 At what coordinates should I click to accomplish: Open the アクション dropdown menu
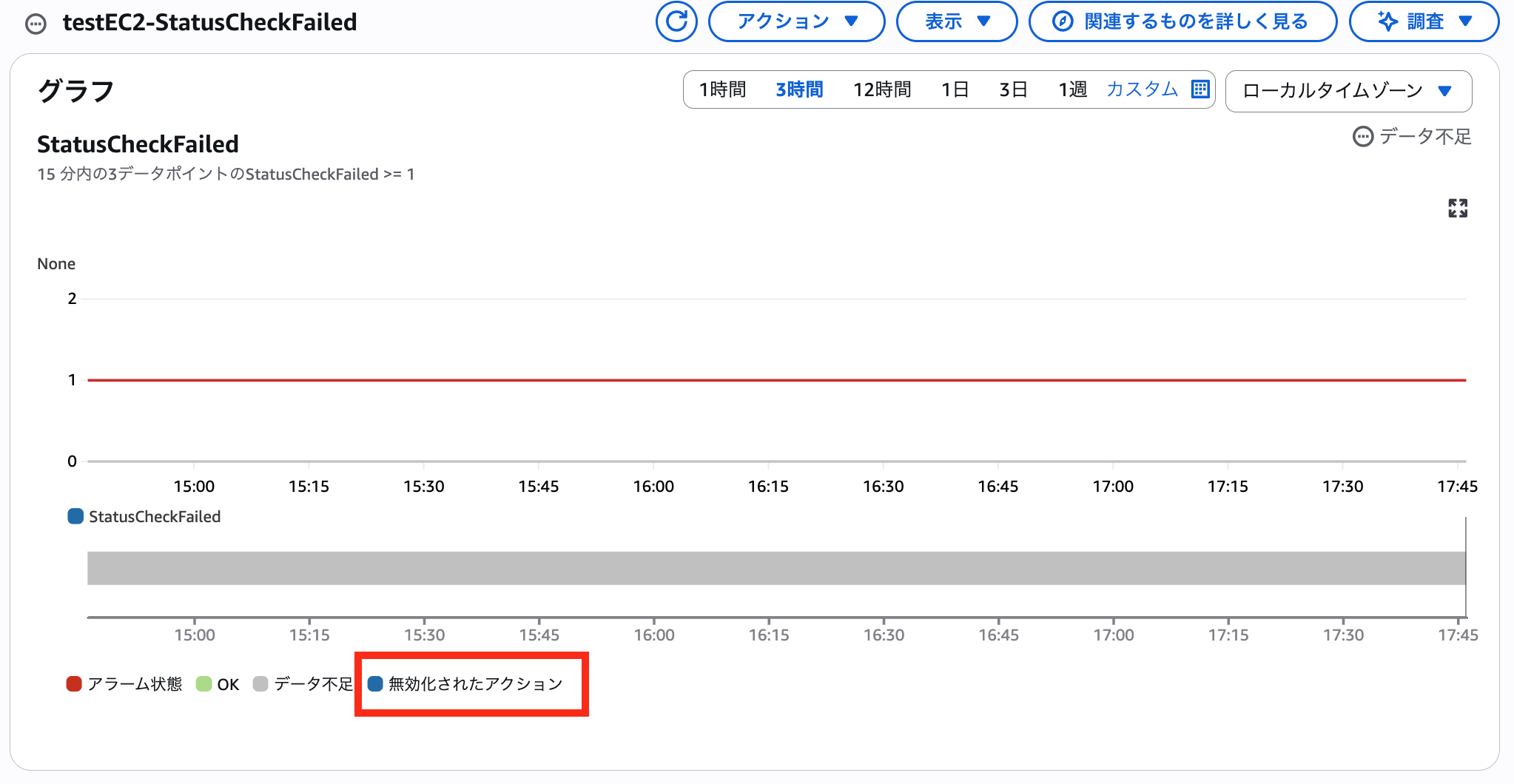796,21
